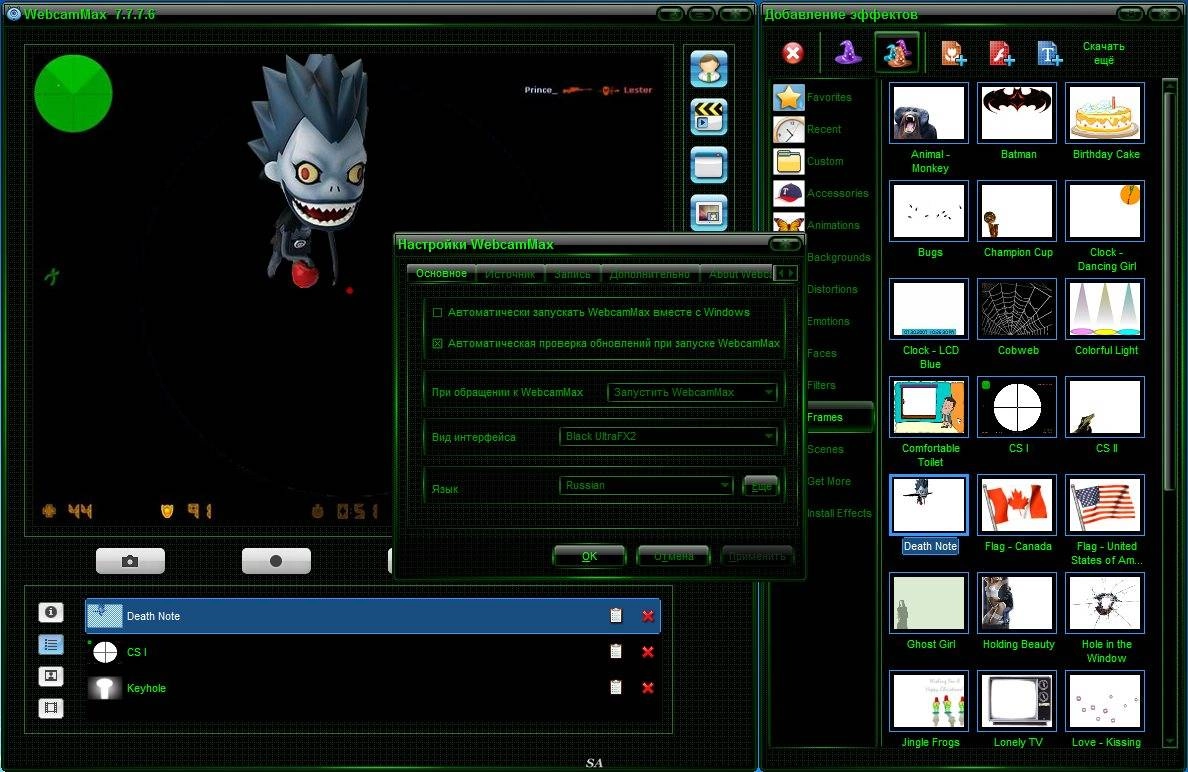
Task: Toggle automatic update check checkbox
Action: pos(437,343)
